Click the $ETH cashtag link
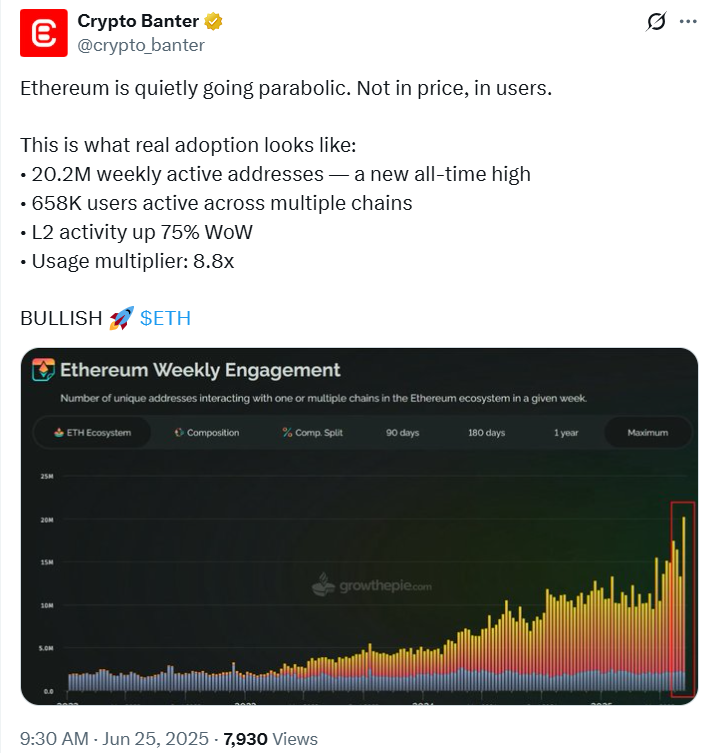The image size is (715, 753). tap(165, 318)
